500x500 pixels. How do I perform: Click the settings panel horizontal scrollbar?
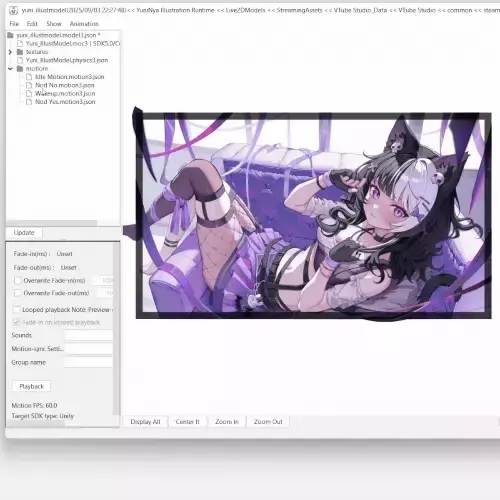[x=35, y=424]
